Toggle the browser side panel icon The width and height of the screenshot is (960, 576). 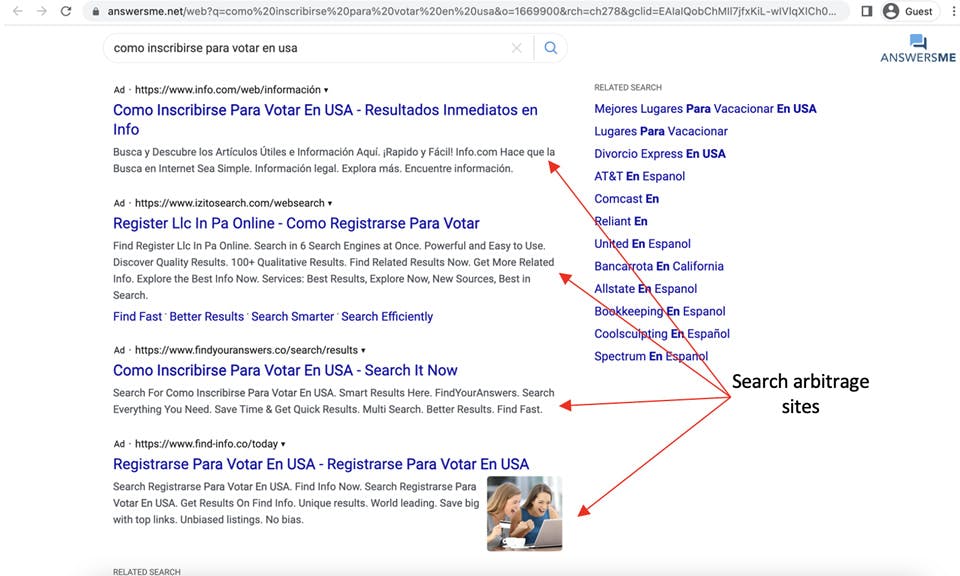click(x=866, y=11)
